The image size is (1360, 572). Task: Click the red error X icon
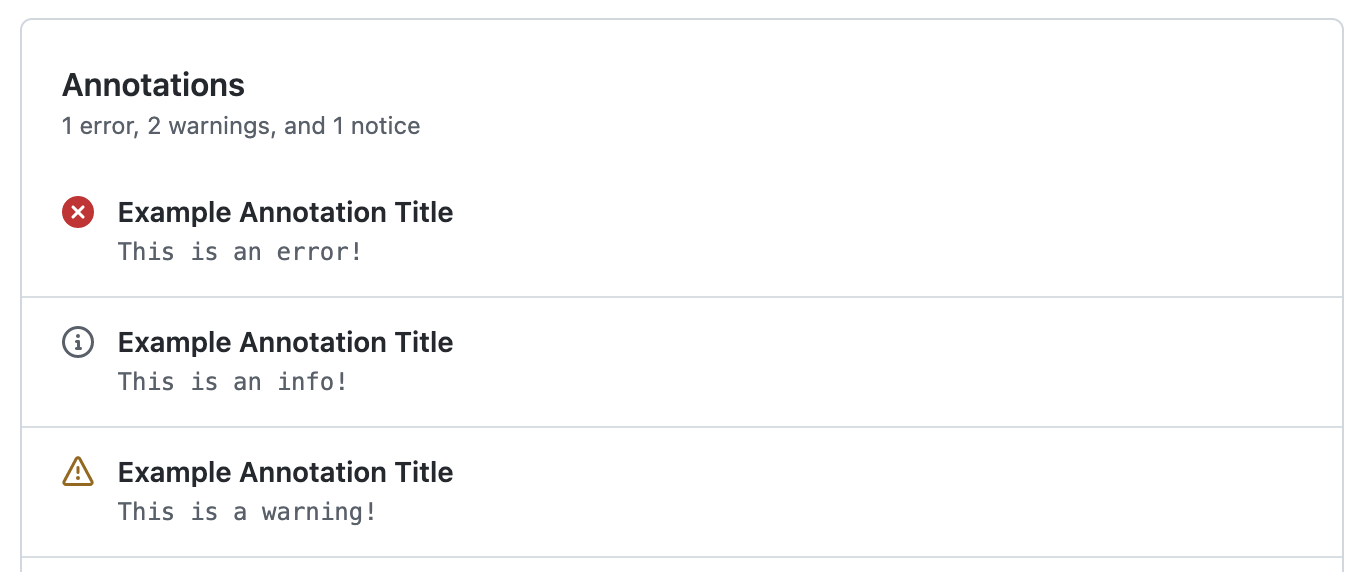(x=78, y=212)
